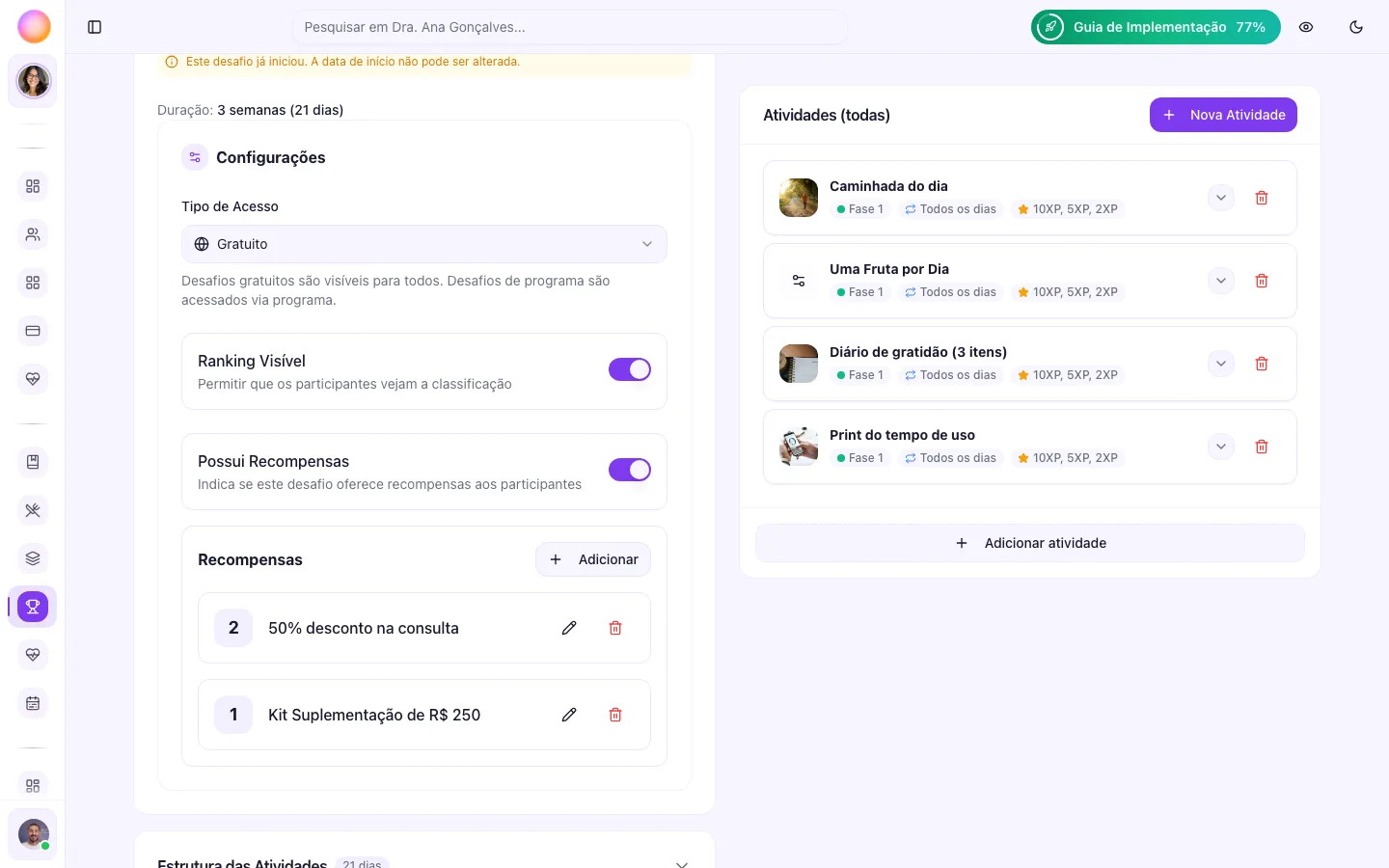Open the users icon in the sidebar
This screenshot has height=868, width=1389.
point(33,234)
